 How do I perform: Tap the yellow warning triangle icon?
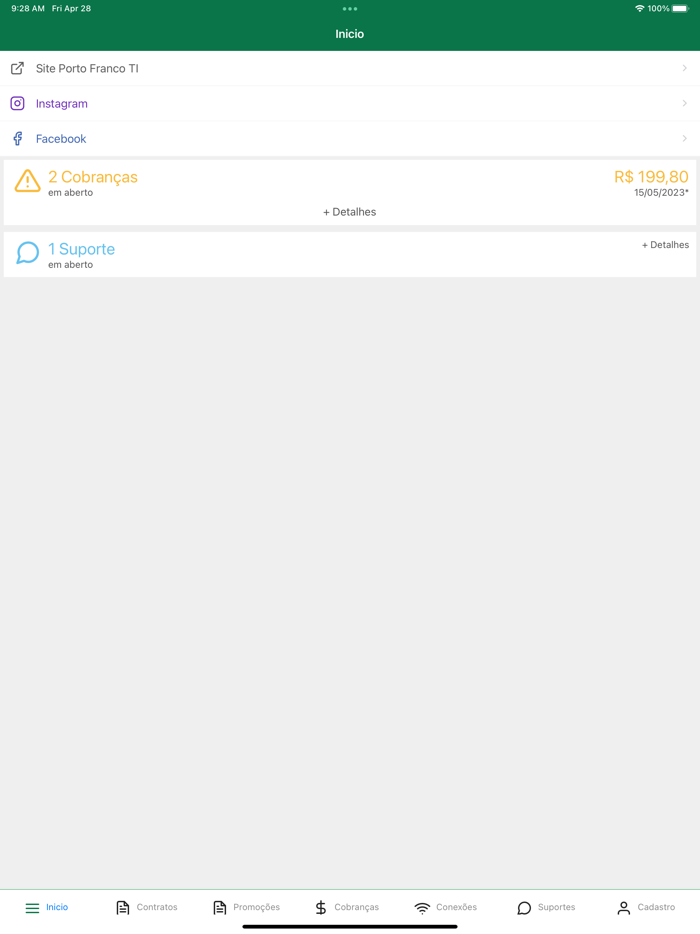[27, 180]
